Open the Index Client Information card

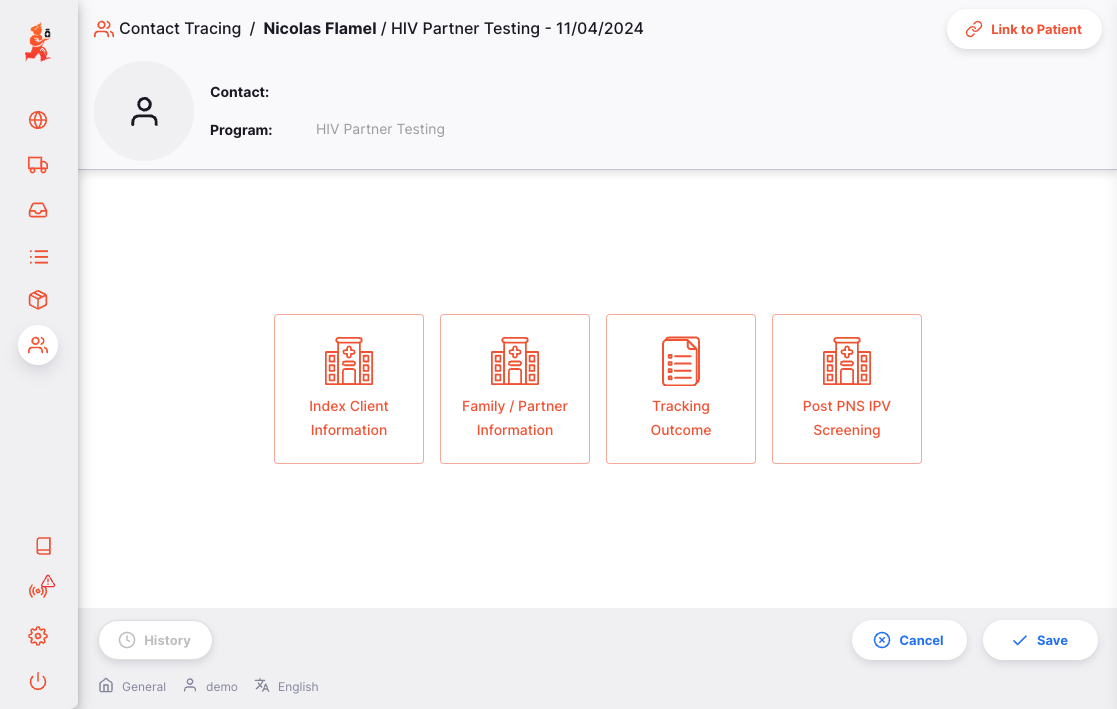(x=349, y=389)
